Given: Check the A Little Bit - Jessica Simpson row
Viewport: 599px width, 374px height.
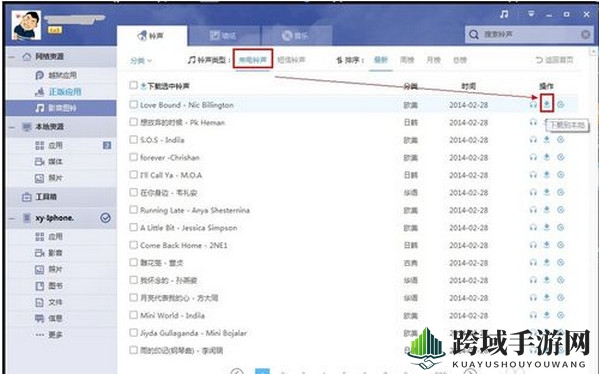Looking at the screenshot, I should pyautogui.click(x=133, y=227).
